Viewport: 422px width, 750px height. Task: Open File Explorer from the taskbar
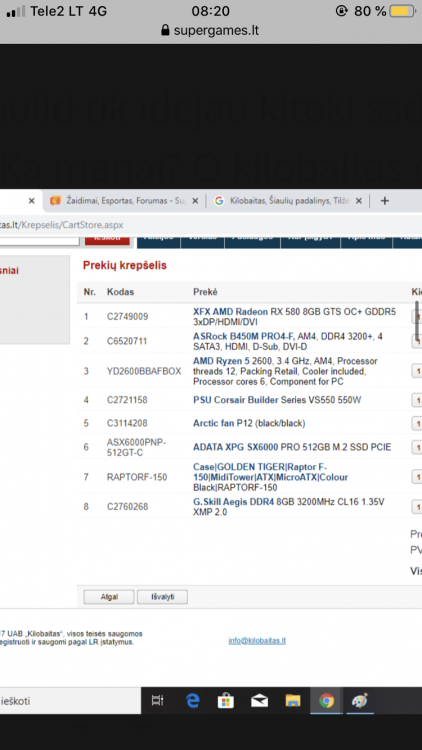click(x=293, y=701)
